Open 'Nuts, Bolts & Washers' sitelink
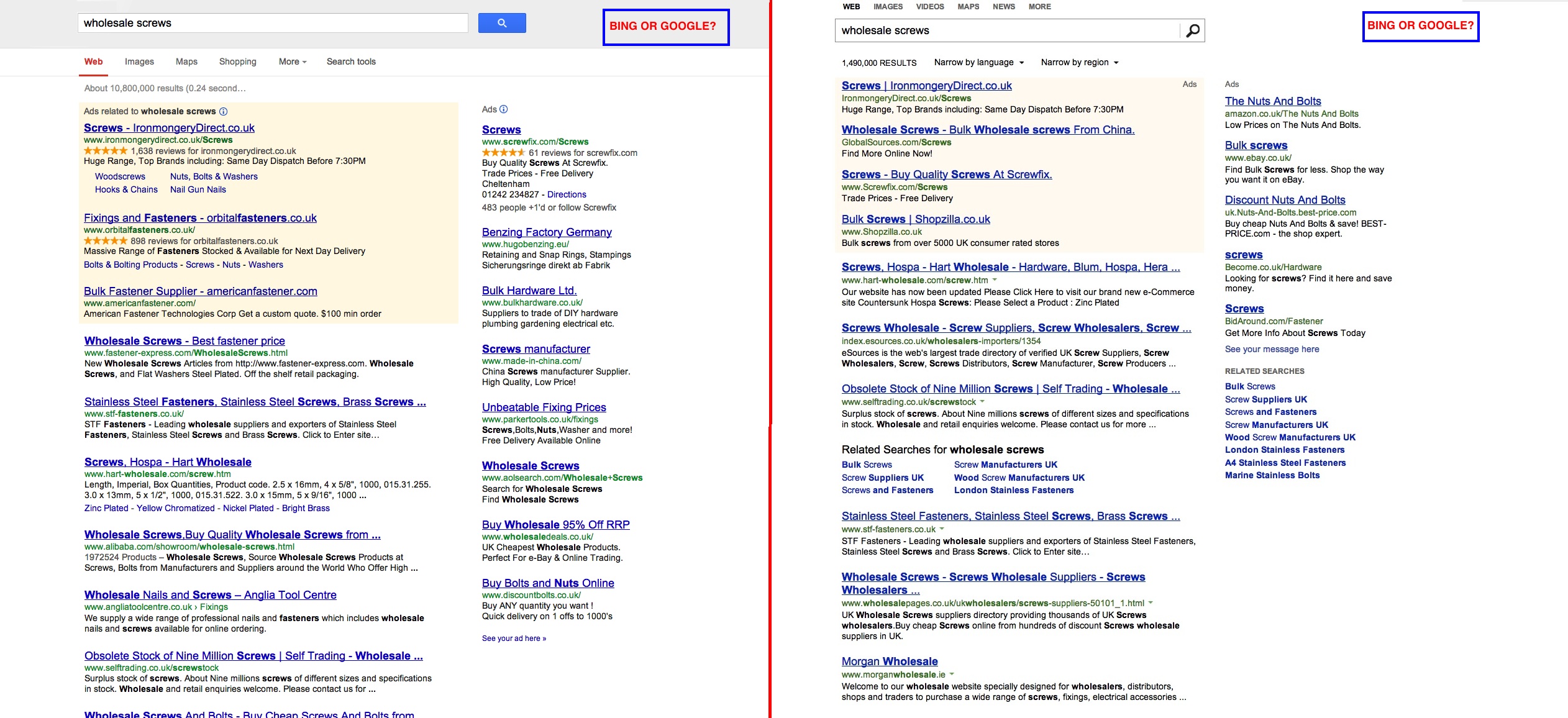Viewport: 1568px width, 718px height. click(x=214, y=176)
